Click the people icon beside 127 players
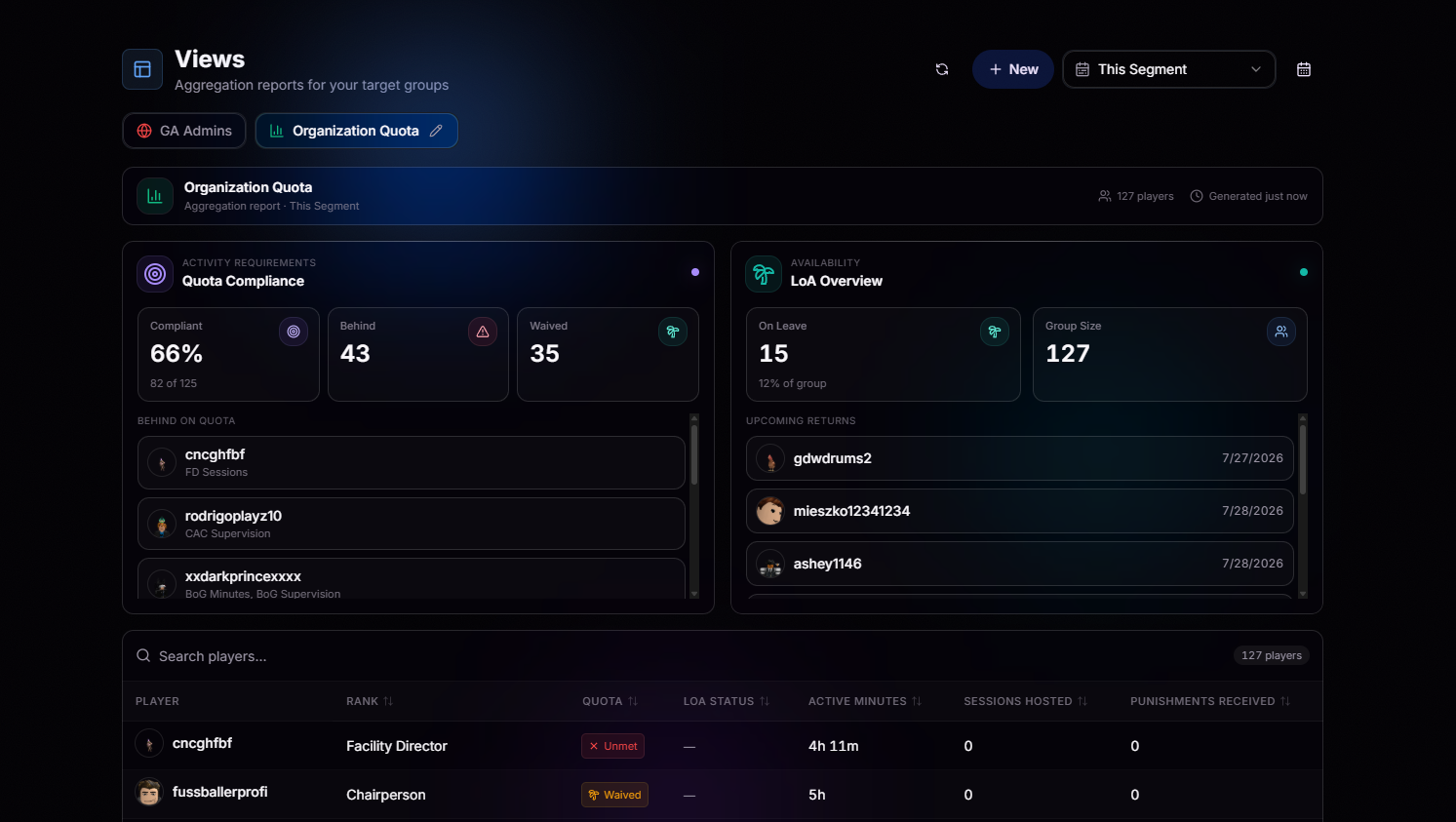The image size is (1456, 822). point(1105,196)
